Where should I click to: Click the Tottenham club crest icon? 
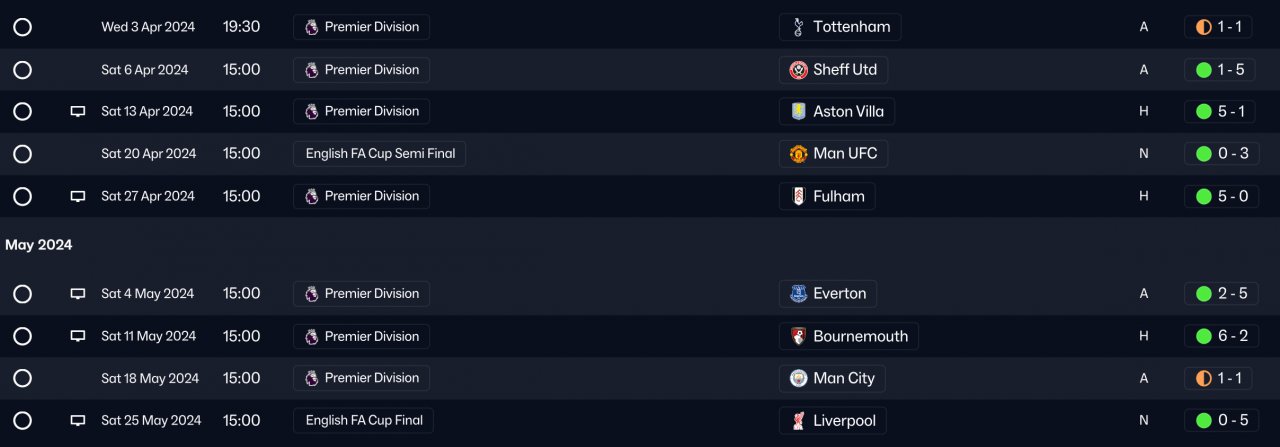pos(798,27)
